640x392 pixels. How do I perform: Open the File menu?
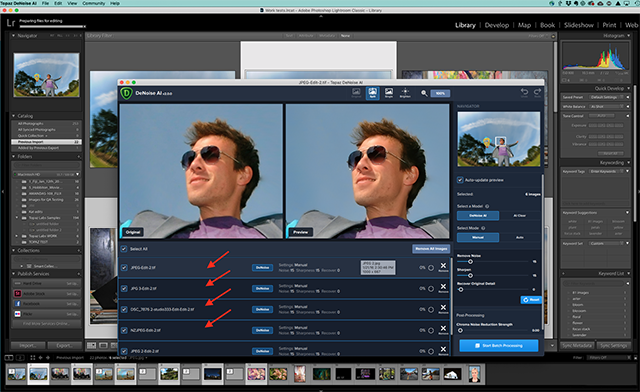point(45,3)
